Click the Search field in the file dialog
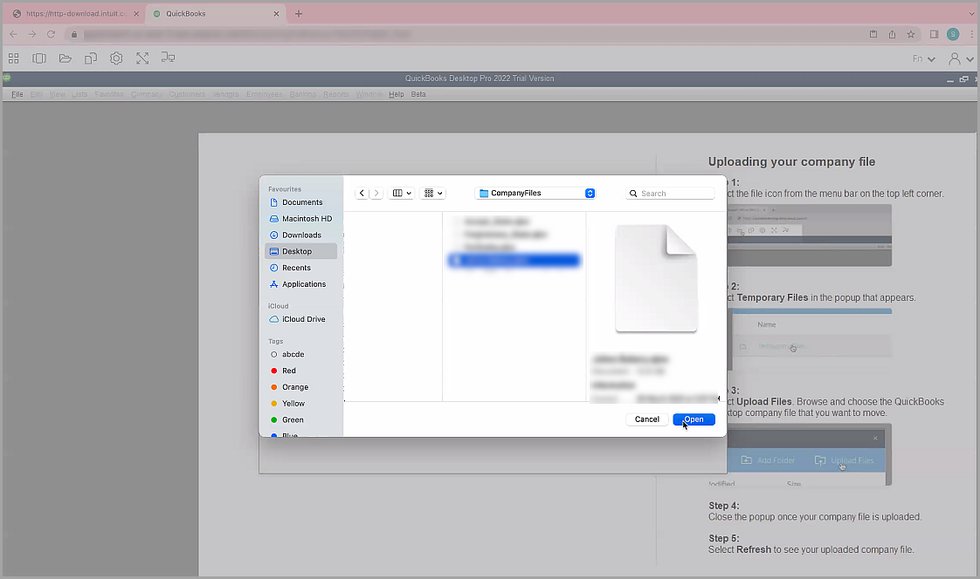This screenshot has width=980, height=579. click(671, 193)
